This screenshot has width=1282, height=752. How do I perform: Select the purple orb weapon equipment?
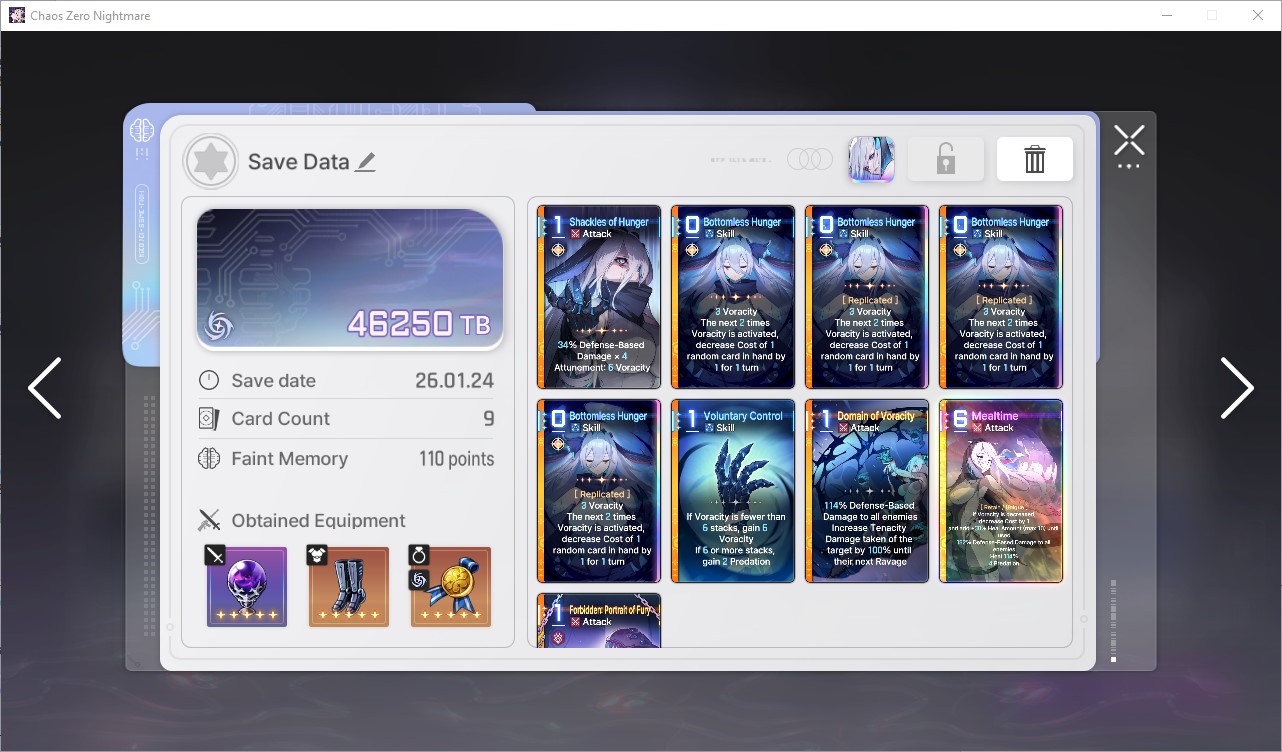tap(247, 587)
